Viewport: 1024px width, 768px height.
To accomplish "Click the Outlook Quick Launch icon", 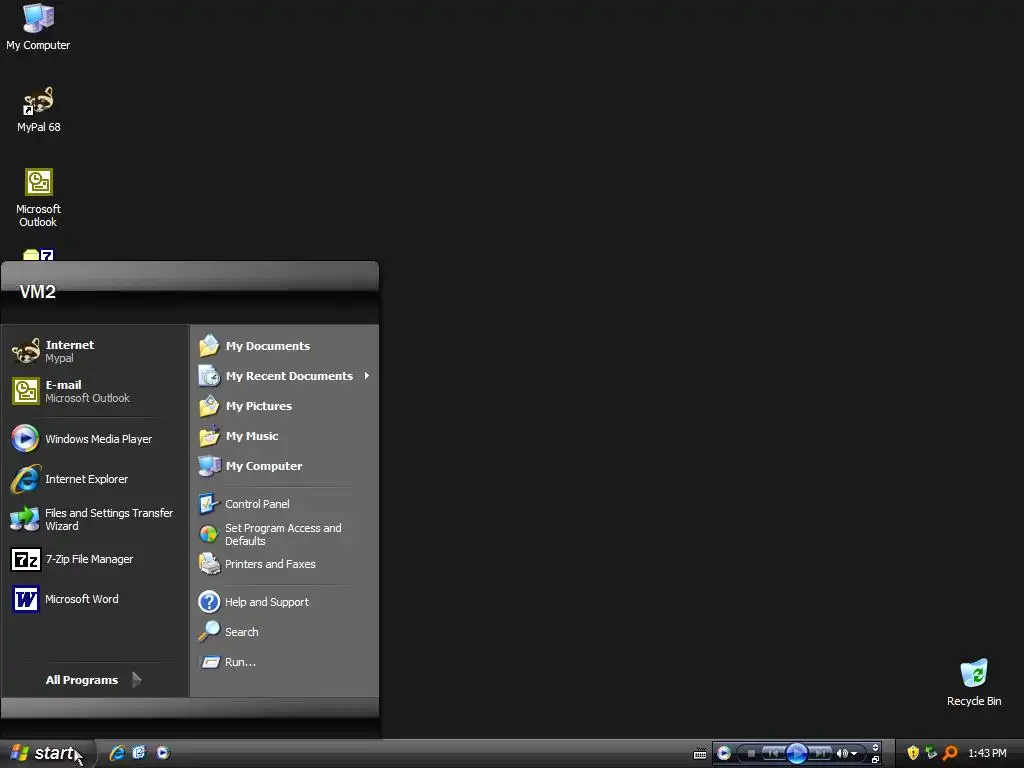I will pyautogui.click(x=139, y=753).
